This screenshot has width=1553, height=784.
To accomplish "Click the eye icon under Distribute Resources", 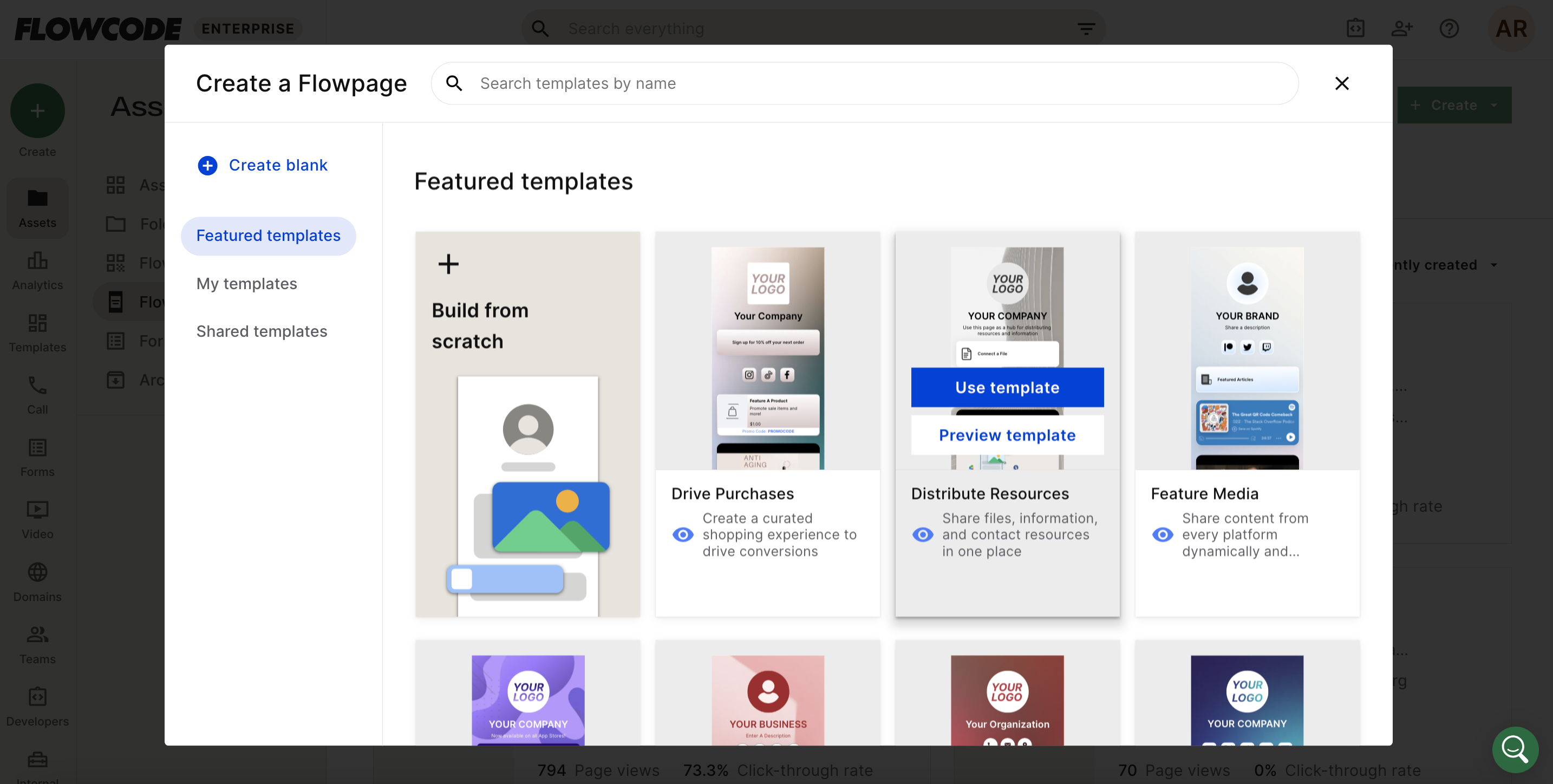I will click(922, 534).
